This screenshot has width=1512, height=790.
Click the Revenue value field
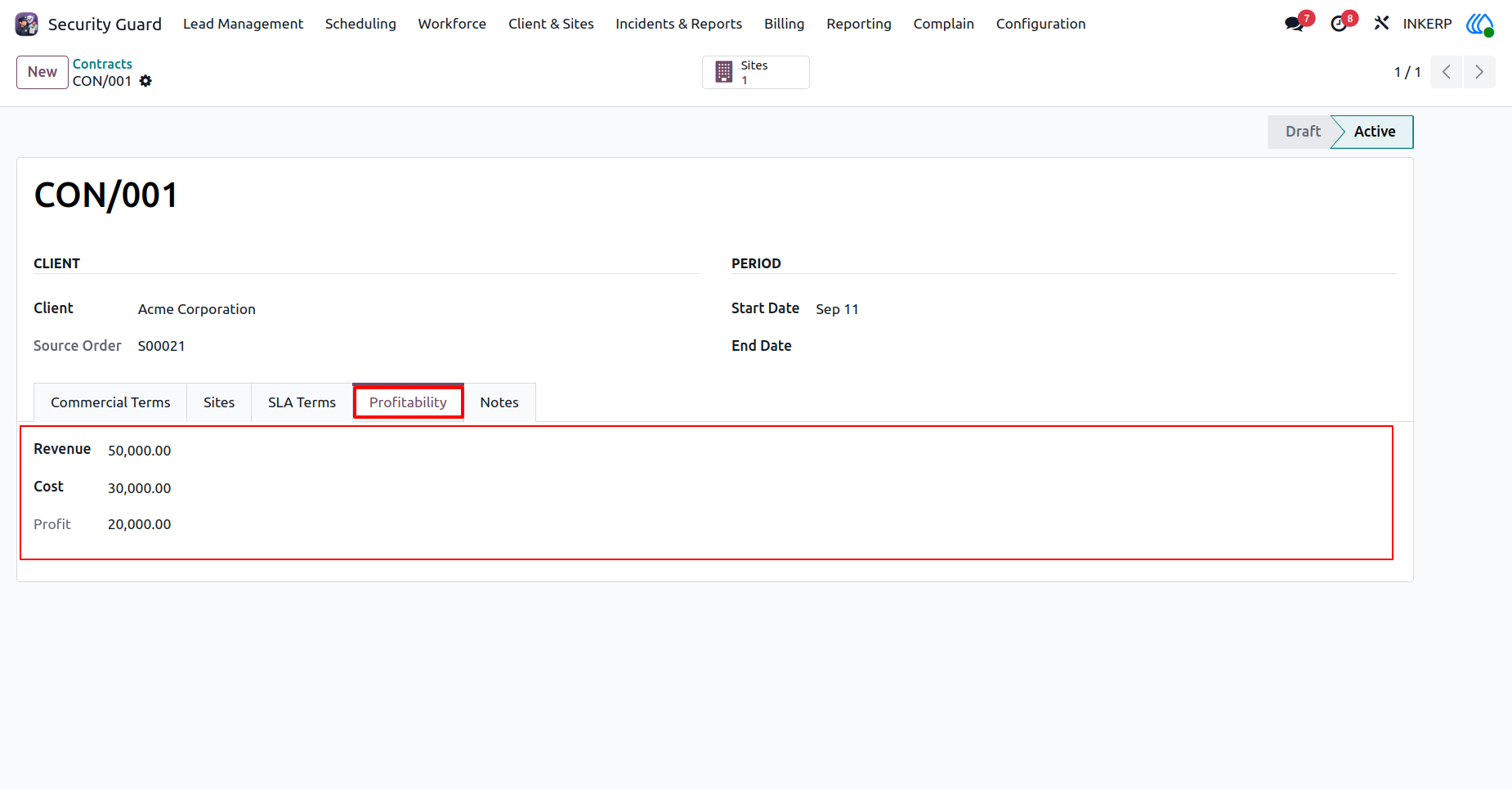[139, 451]
